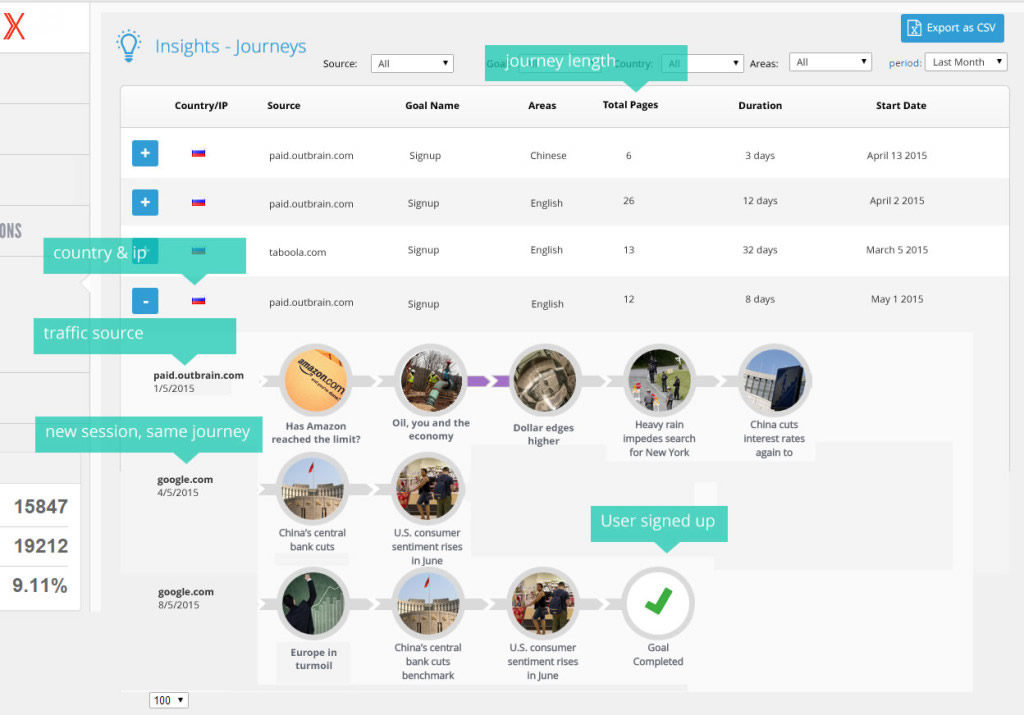
Task: Collapse the expanded May 1 2015 journey
Action: point(145,300)
